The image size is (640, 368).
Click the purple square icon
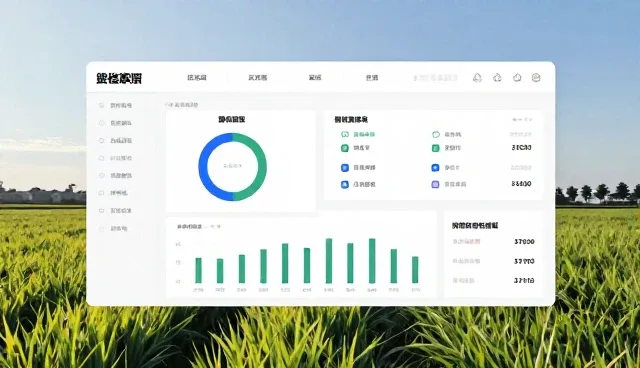click(x=436, y=184)
